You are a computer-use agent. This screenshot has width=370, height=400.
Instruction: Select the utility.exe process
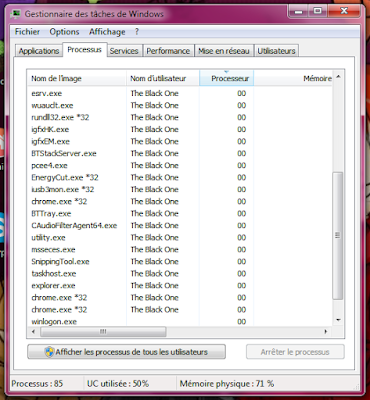(x=180, y=237)
